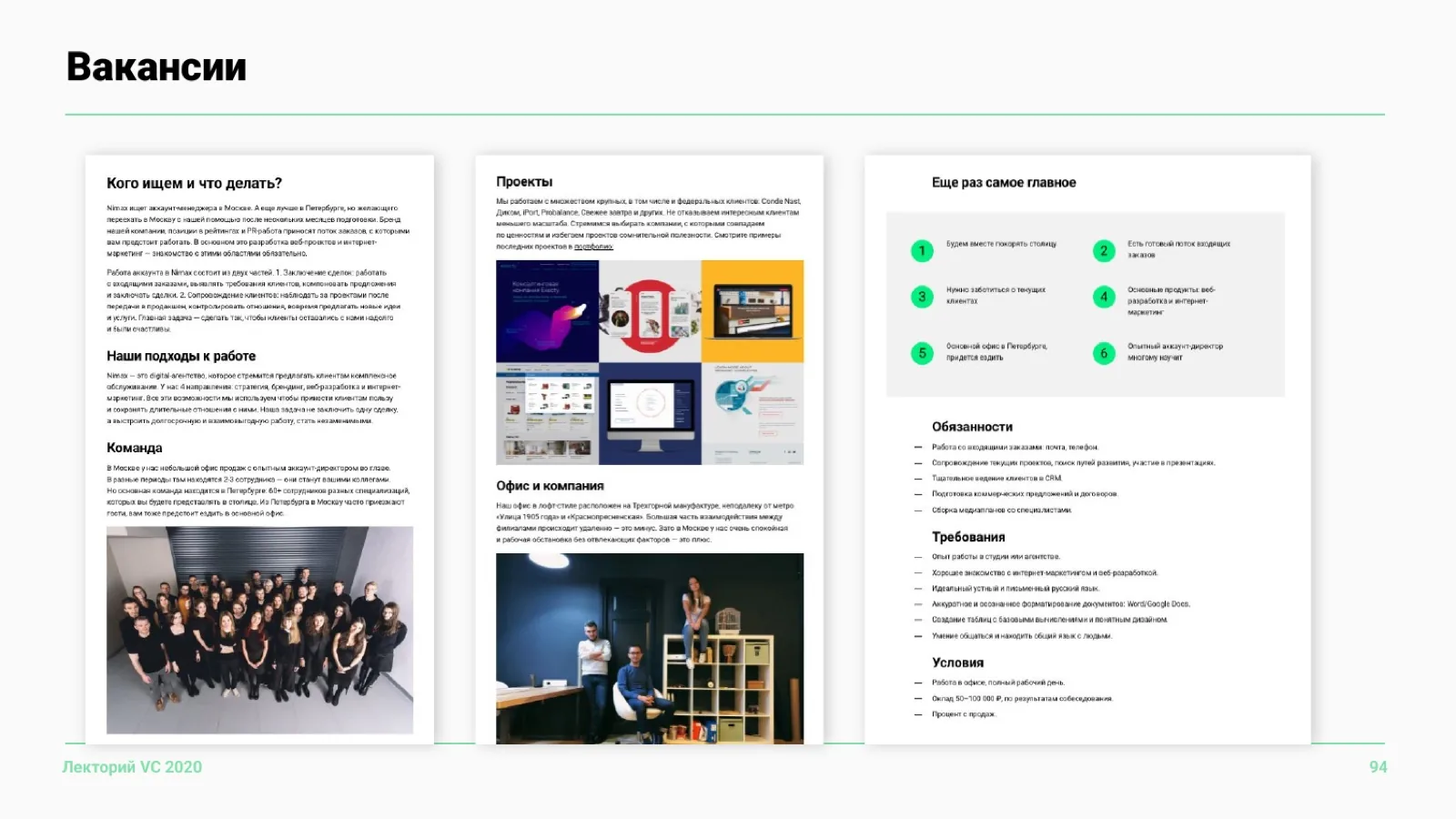1456x819 pixels.
Task: Open the purple consulting project thumbnail
Action: tap(547, 311)
